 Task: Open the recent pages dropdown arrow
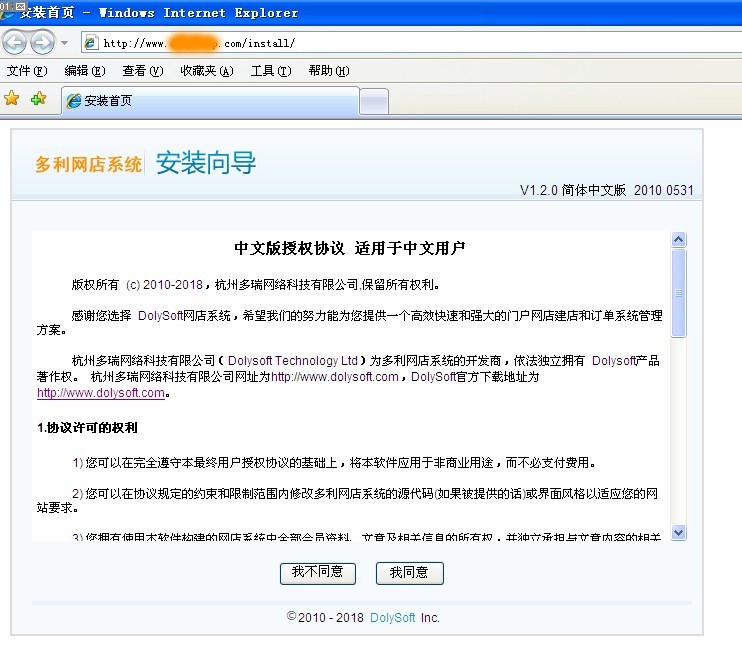tap(64, 43)
